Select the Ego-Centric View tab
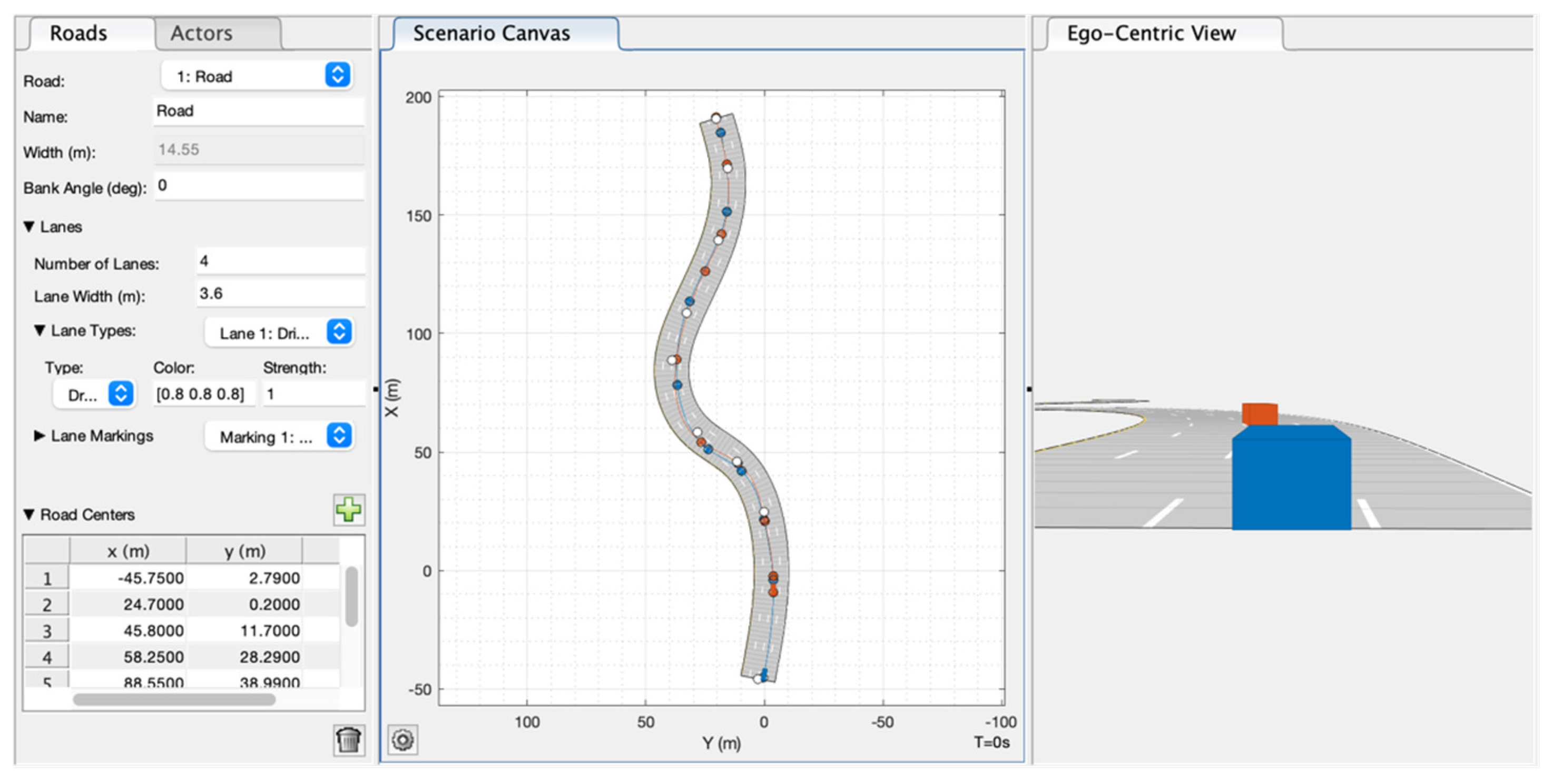This screenshot has height=784, width=1553. (x=1151, y=33)
